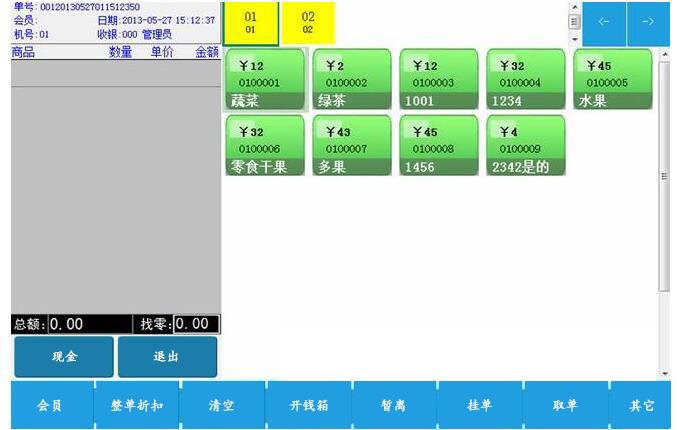Pay with 现金 cash button

tap(64, 357)
